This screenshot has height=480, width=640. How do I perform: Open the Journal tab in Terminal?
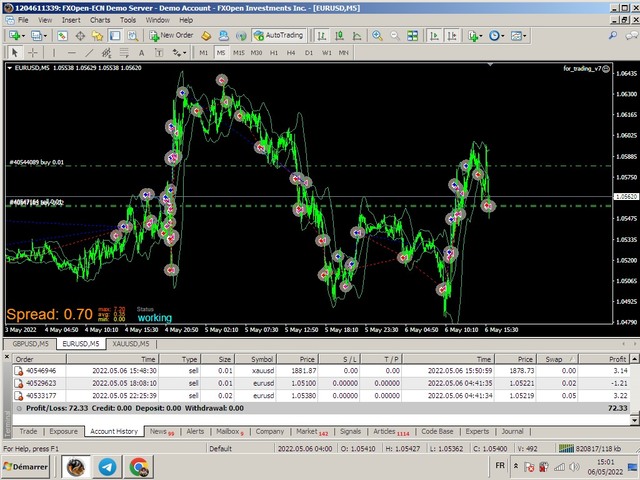(x=512, y=431)
